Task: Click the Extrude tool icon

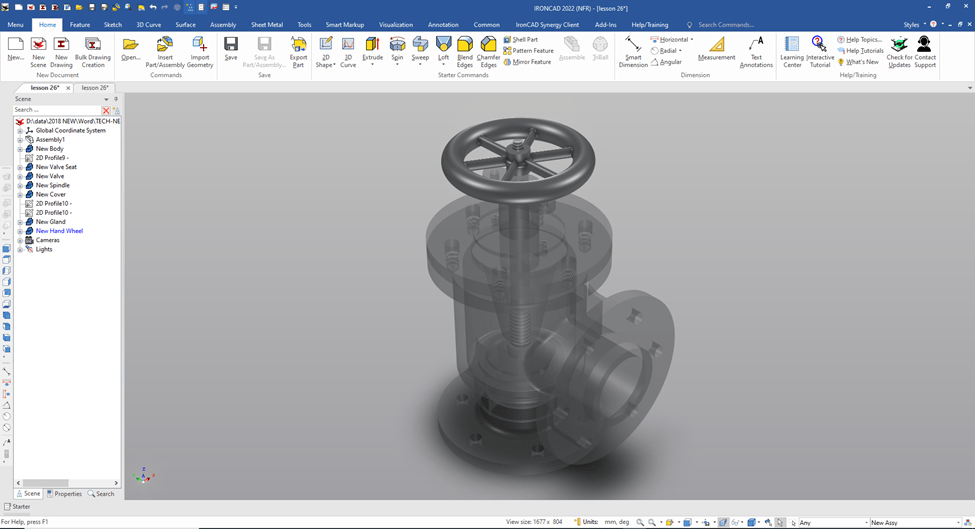Action: (x=372, y=46)
